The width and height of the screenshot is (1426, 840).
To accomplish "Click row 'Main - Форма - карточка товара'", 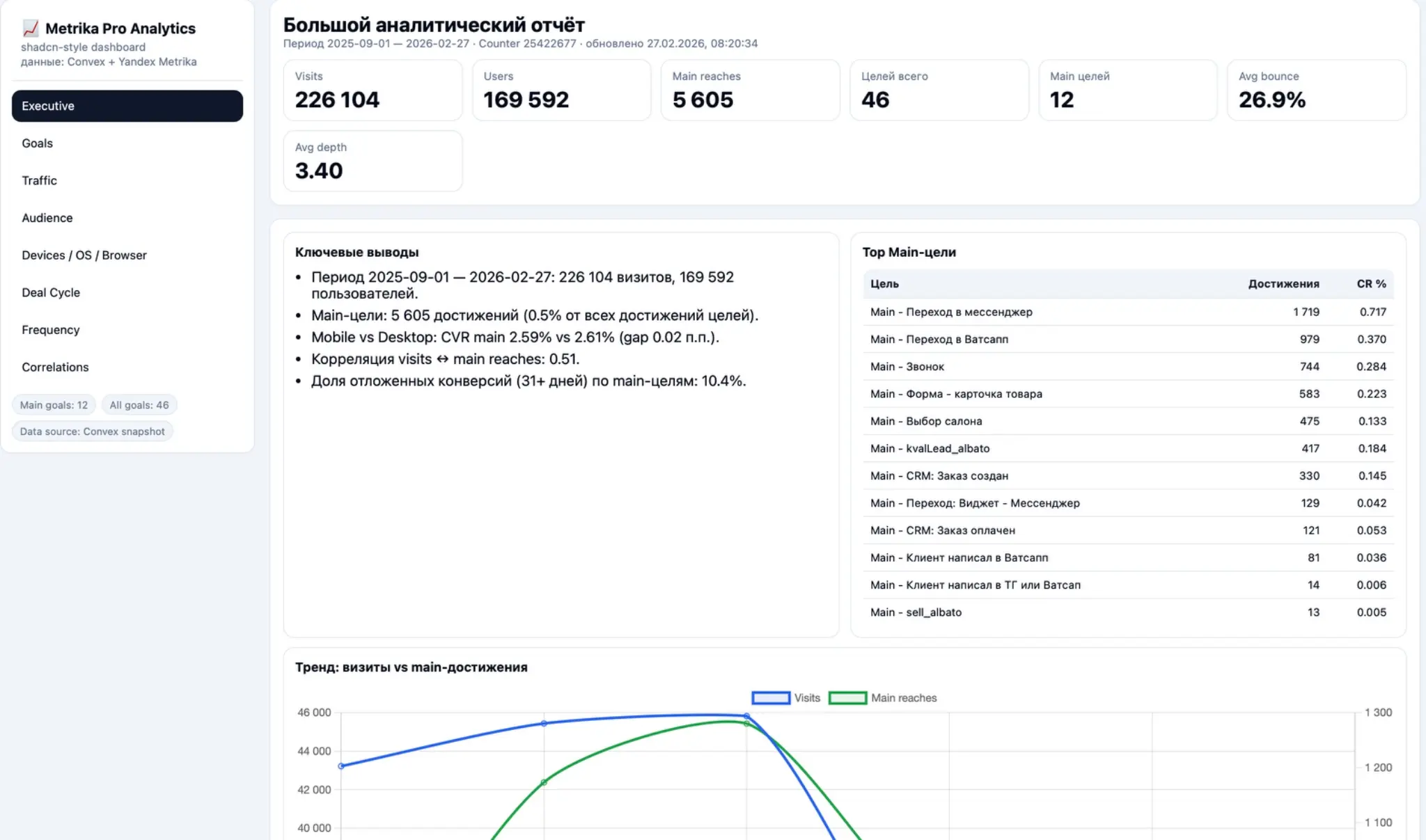I will [1128, 394].
